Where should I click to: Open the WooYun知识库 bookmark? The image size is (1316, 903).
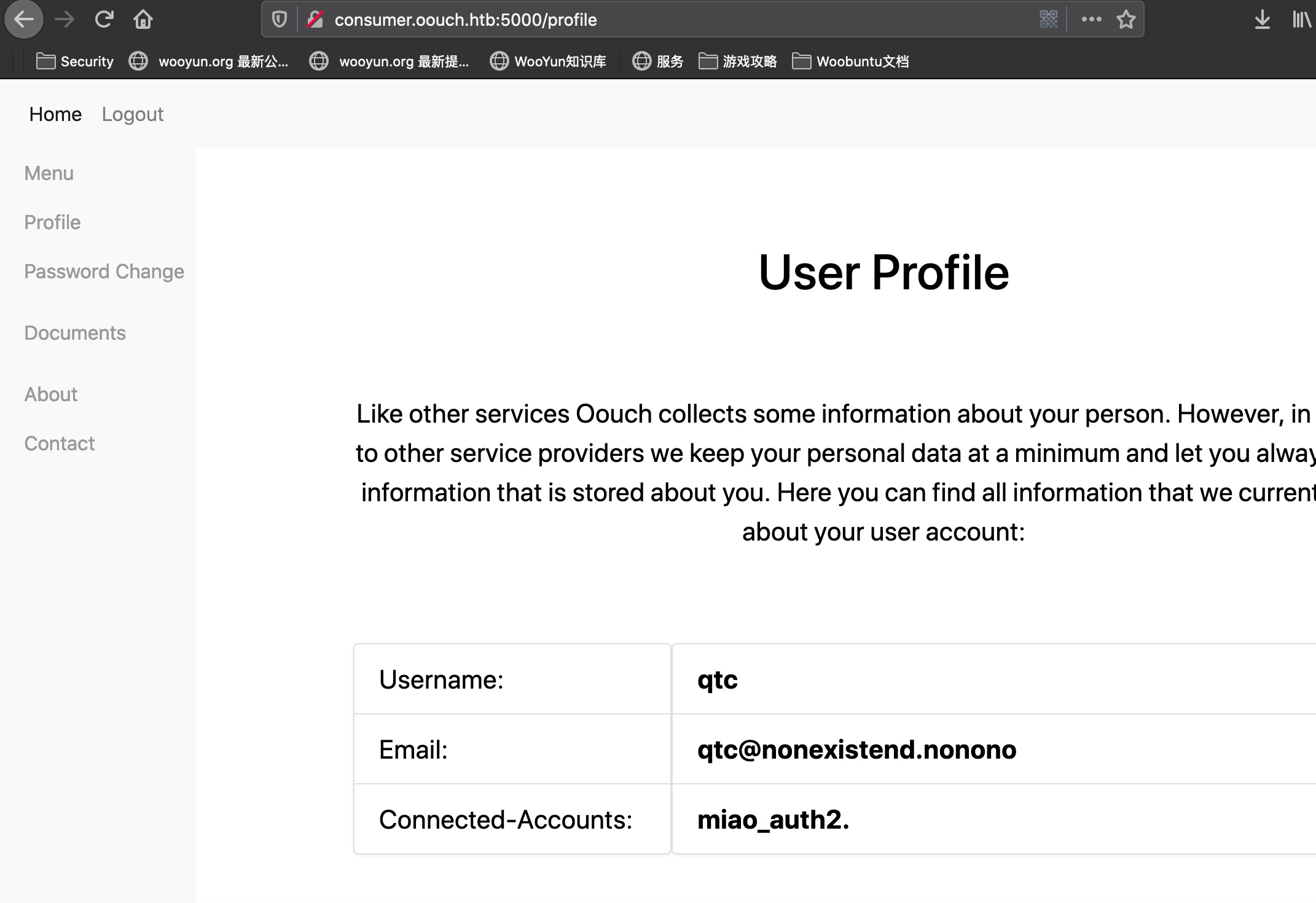548,61
